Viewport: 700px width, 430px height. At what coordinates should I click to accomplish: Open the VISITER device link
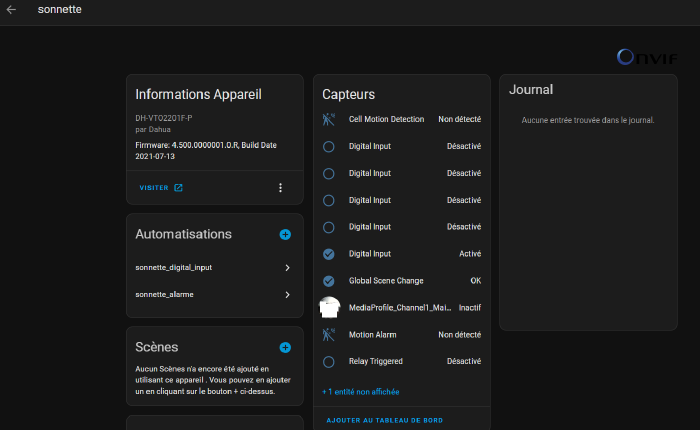pos(161,188)
